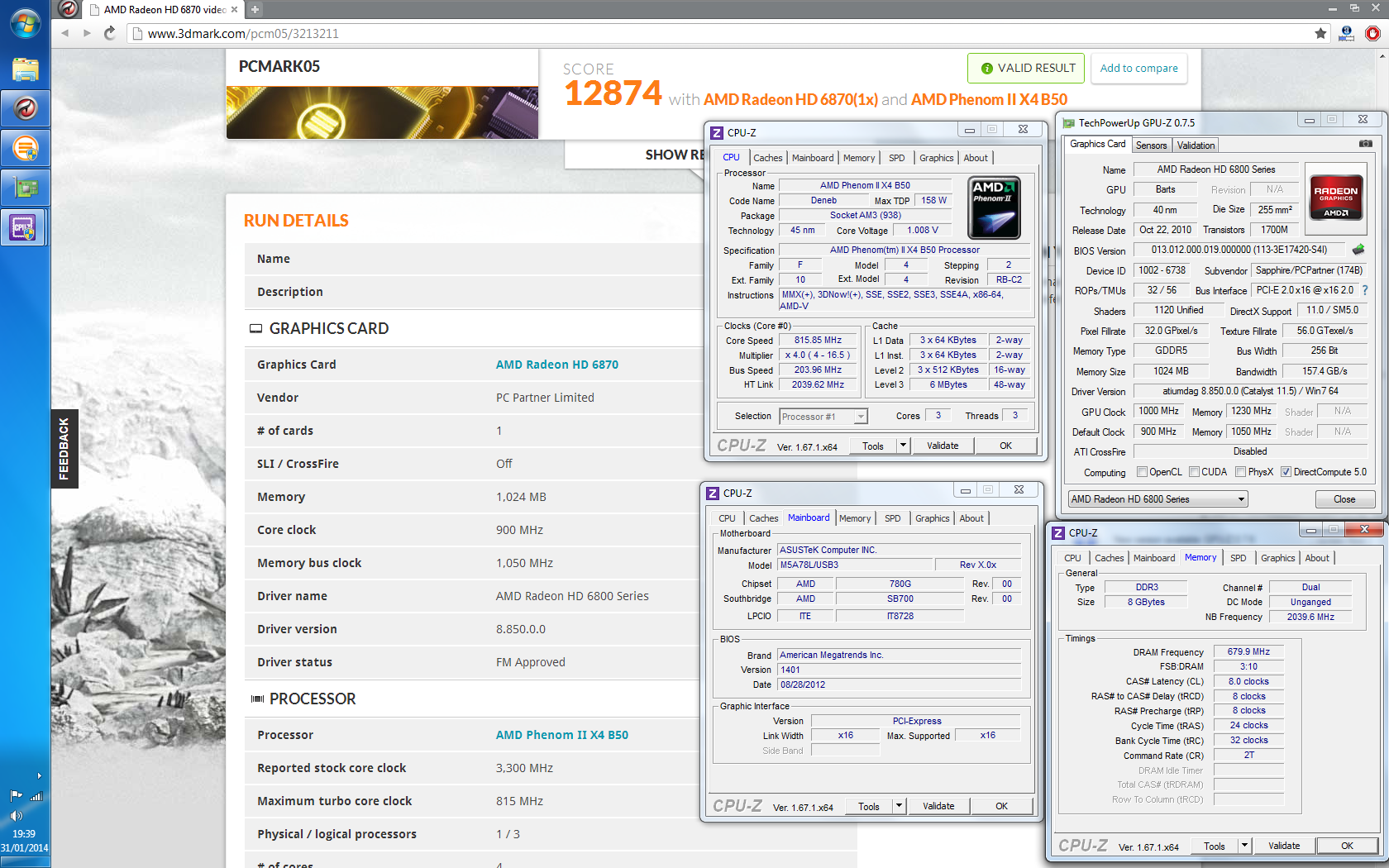
Task: Click the page scrollbar up arrow
Action: pyautogui.click(x=1382, y=55)
